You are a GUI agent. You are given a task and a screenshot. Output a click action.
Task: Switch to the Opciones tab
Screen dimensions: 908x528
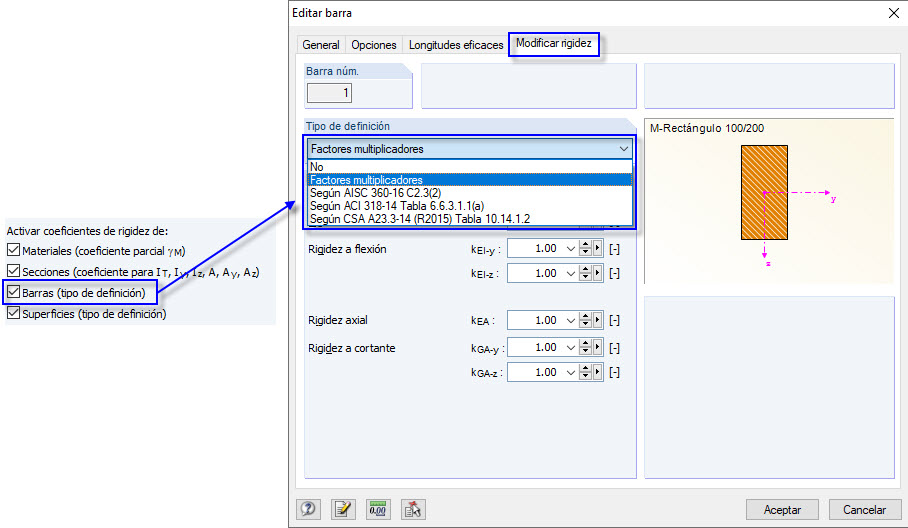pos(374,45)
